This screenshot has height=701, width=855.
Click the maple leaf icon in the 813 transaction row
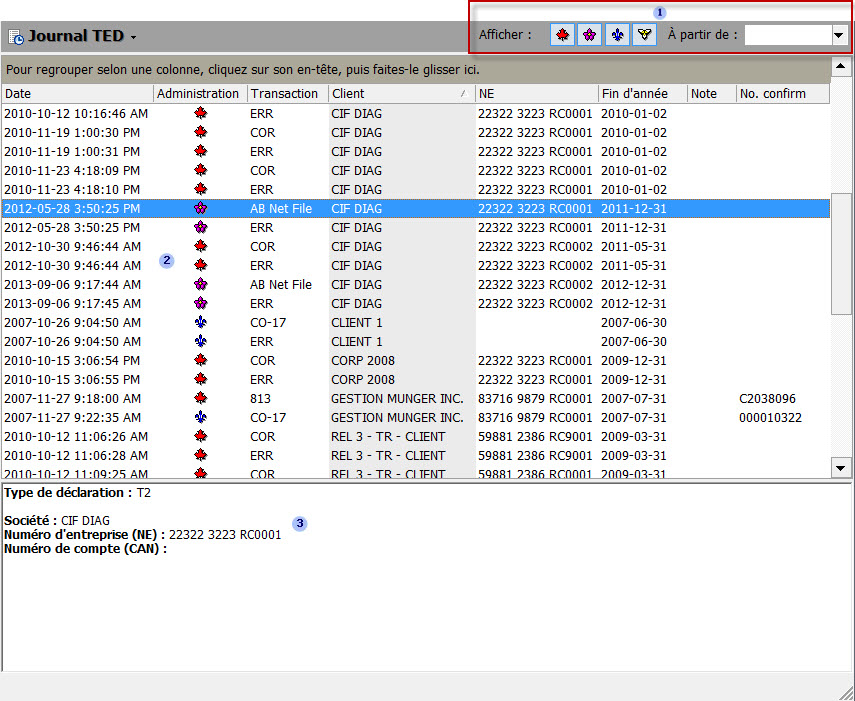200,399
